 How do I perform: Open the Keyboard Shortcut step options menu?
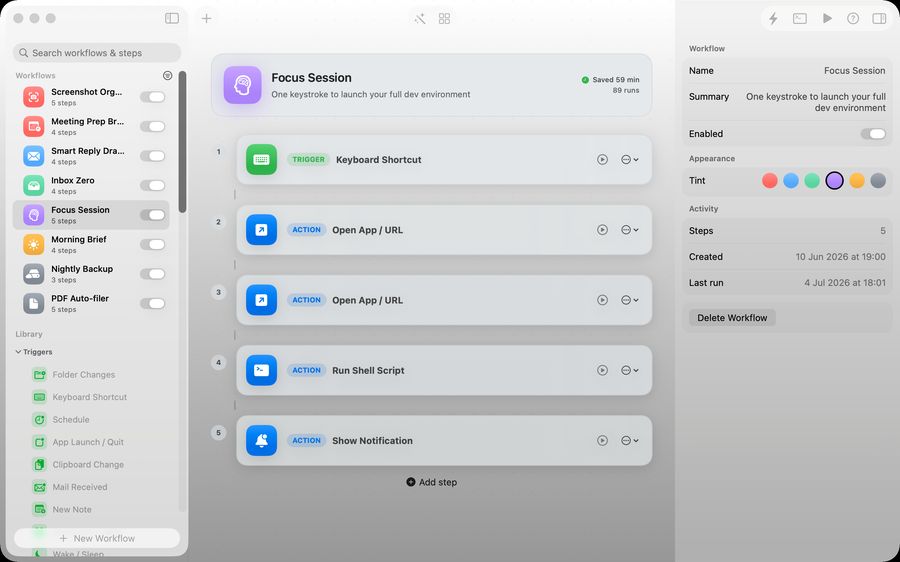[x=630, y=160]
